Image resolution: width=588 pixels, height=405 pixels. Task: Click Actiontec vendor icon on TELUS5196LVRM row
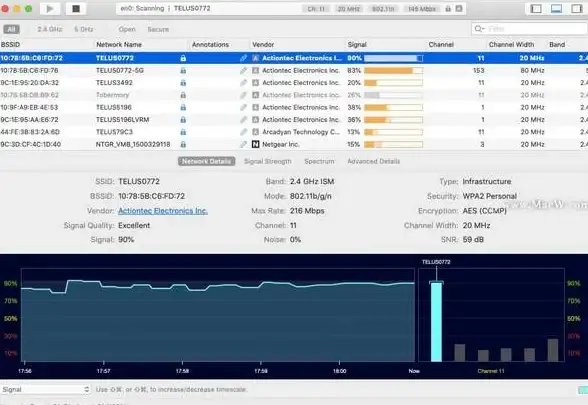[x=255, y=120]
